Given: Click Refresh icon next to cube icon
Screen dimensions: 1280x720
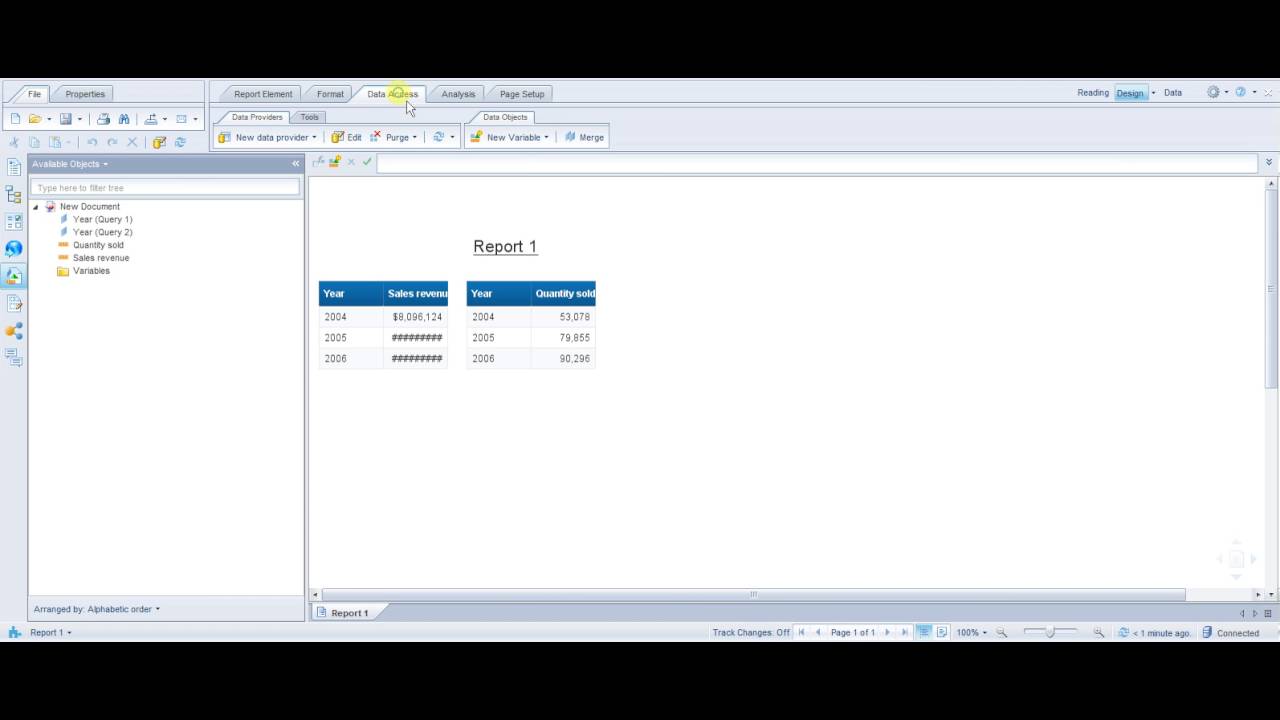Looking at the screenshot, I should [180, 142].
